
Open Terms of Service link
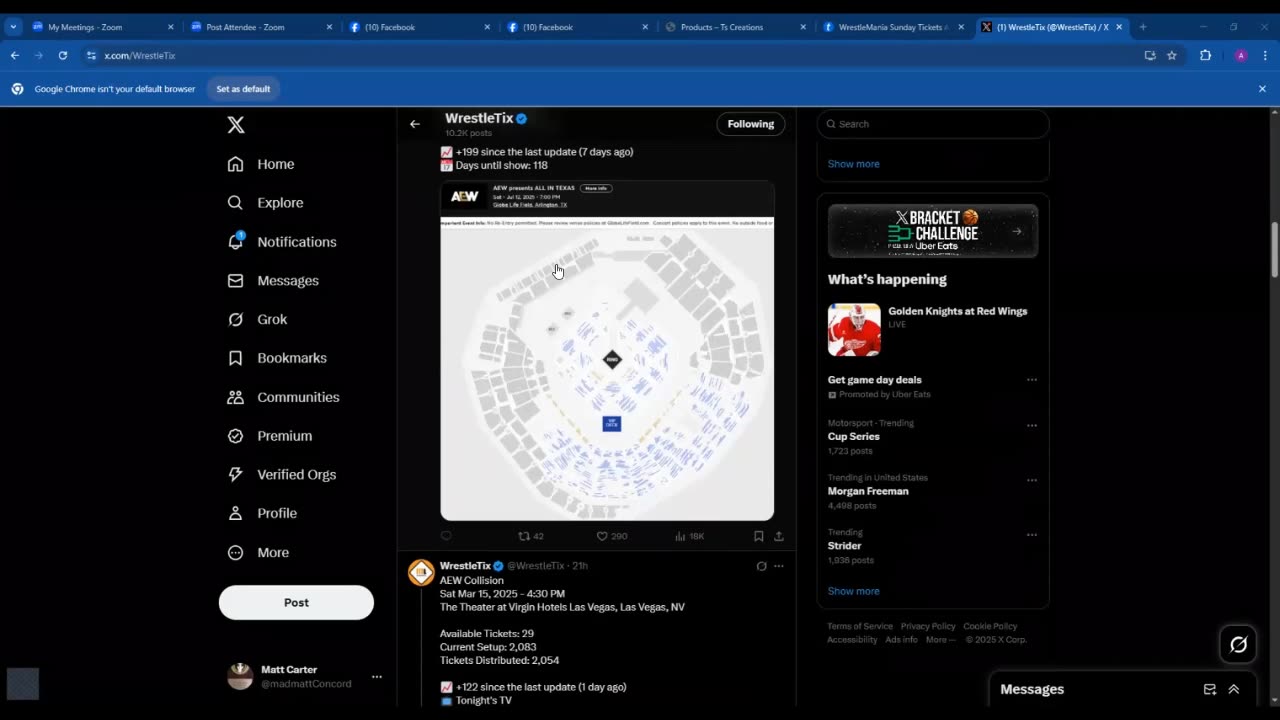[x=860, y=626]
